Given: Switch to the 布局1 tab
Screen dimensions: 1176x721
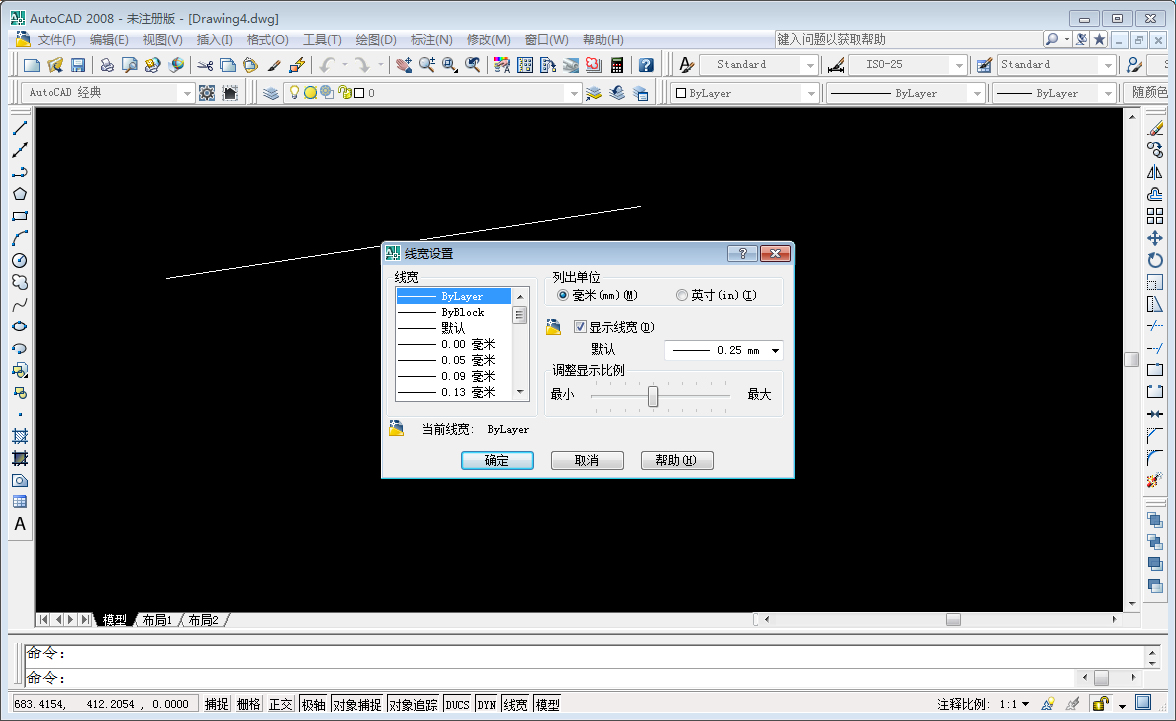Looking at the screenshot, I should (156, 619).
